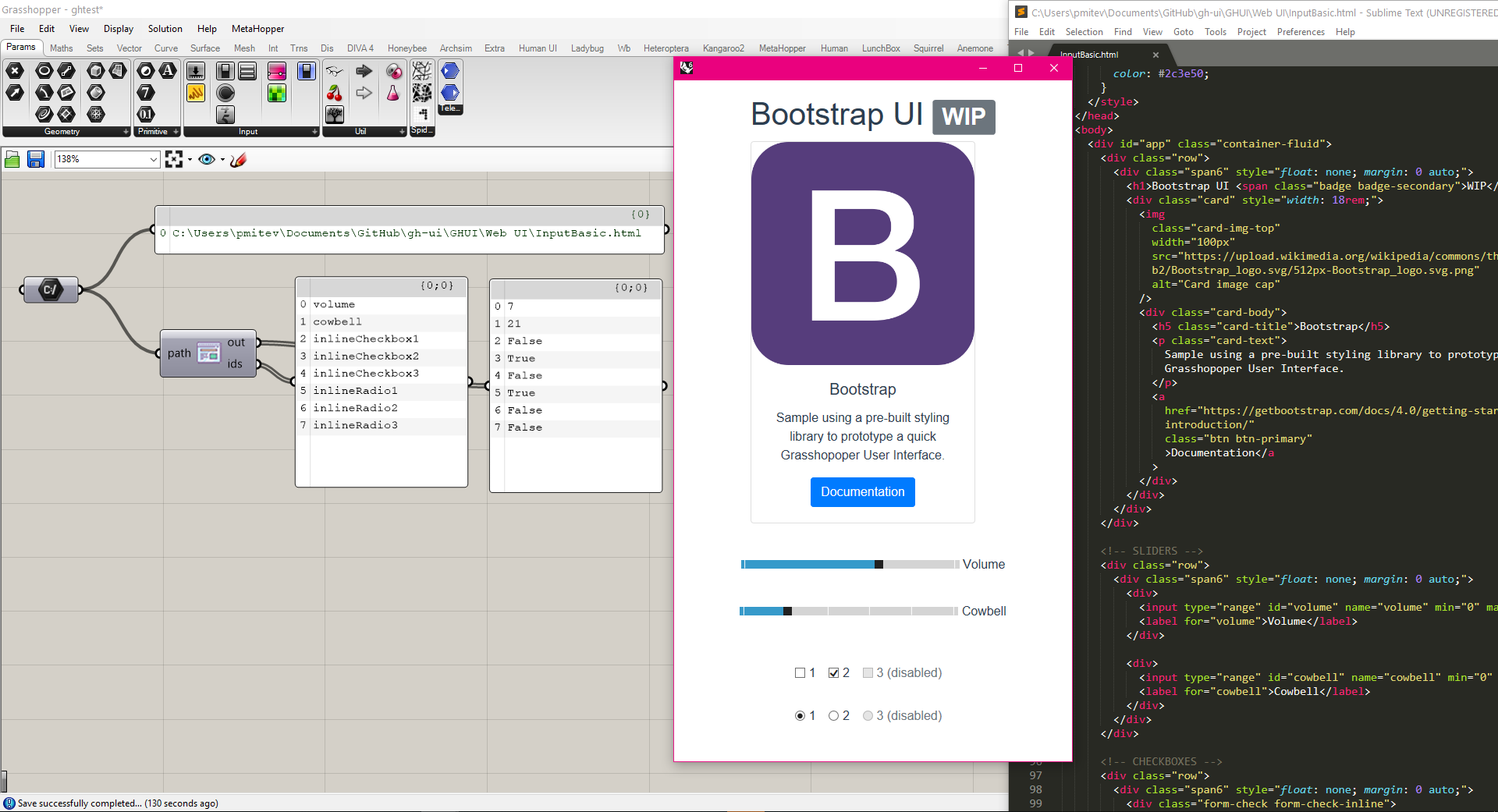This screenshot has width=1498, height=812.
Task: Pick the round Control Knob icon
Action: 225,94
